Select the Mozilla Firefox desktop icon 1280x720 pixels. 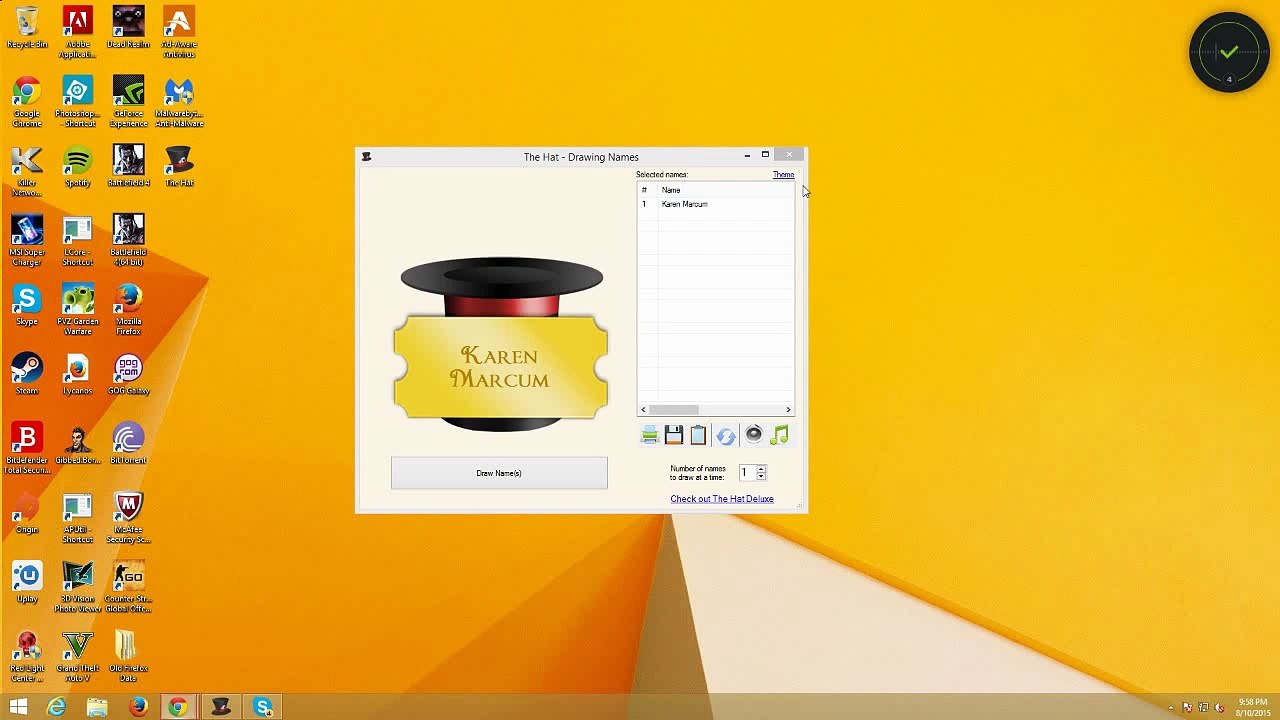128,309
